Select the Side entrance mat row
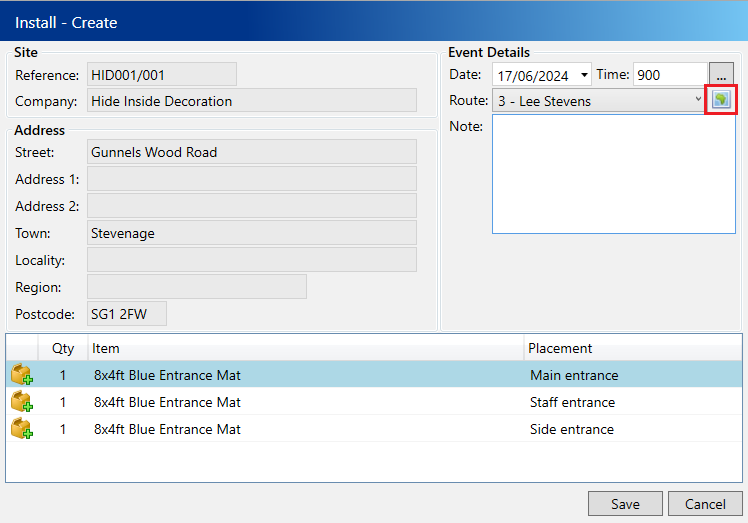The width and height of the screenshot is (748, 523). pyautogui.click(x=300, y=430)
